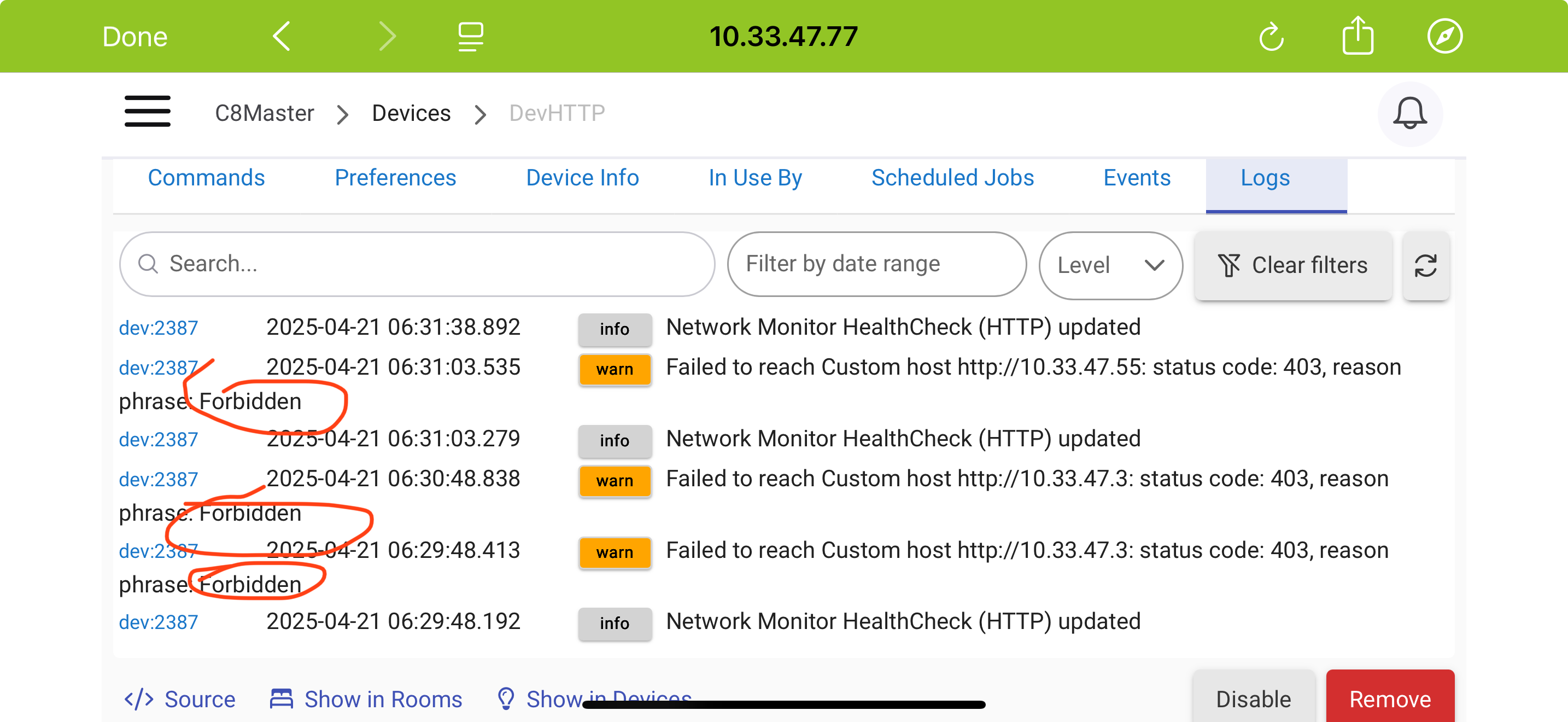The height and width of the screenshot is (722, 1568).
Task: Click the warn badge at 06:29:48.413
Action: coord(615,553)
